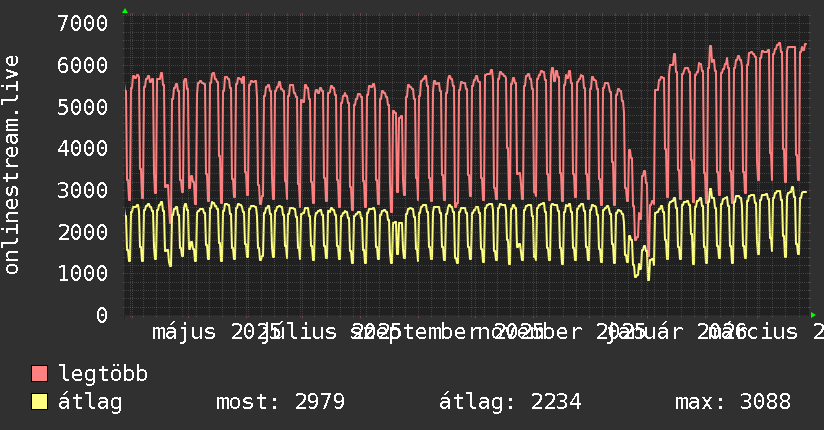This screenshot has height=430, width=824.
Task: Click the red legtöbb legend color swatch
Action: pyautogui.click(x=39, y=374)
